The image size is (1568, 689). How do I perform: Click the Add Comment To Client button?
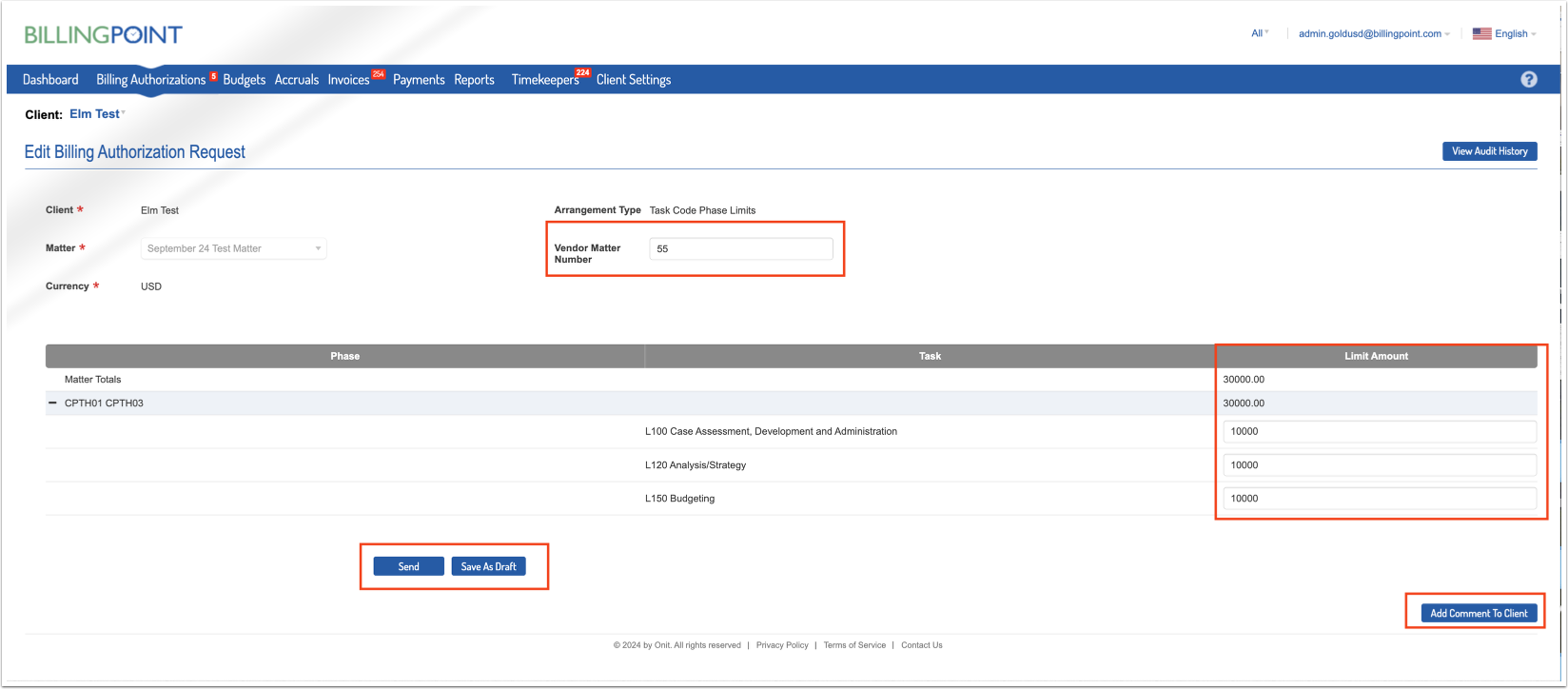(1479, 613)
